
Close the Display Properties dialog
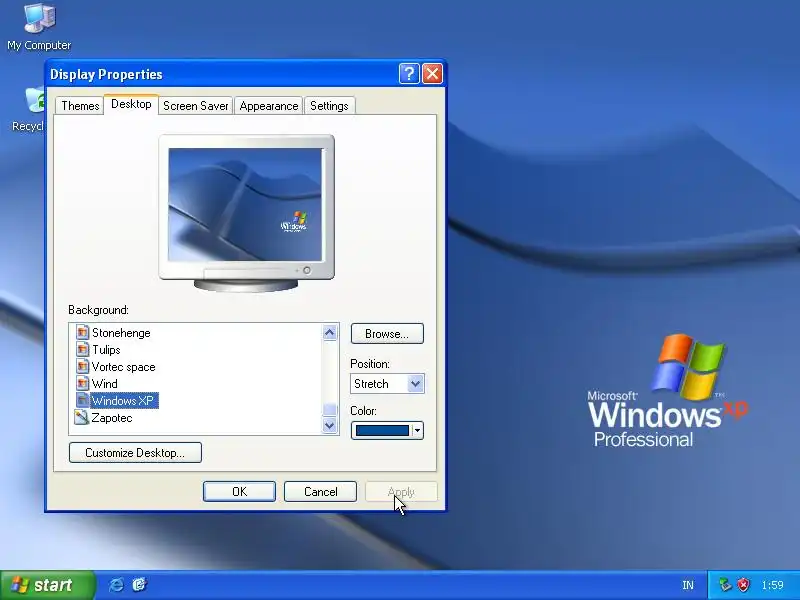(433, 74)
